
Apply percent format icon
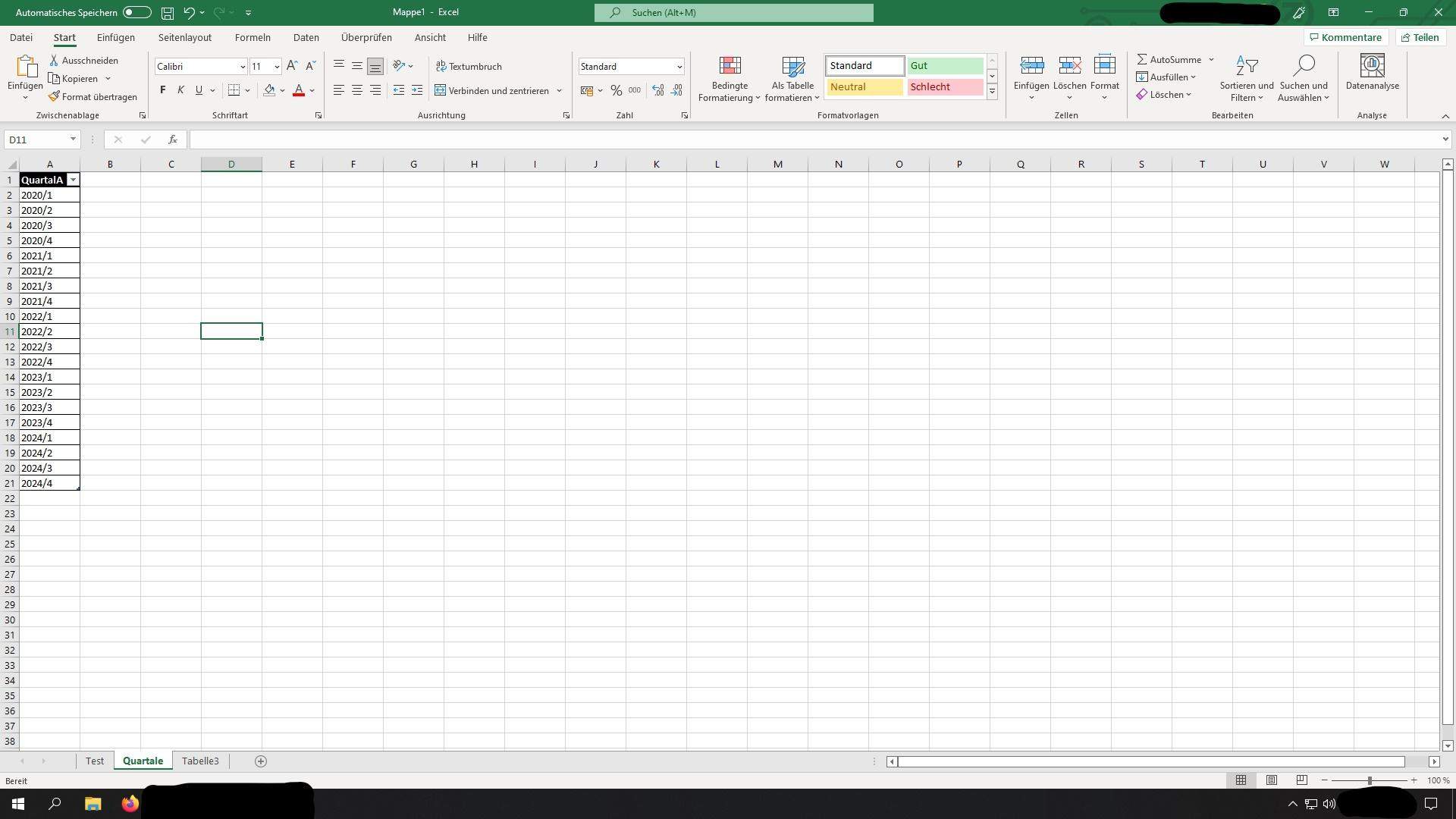click(x=617, y=90)
